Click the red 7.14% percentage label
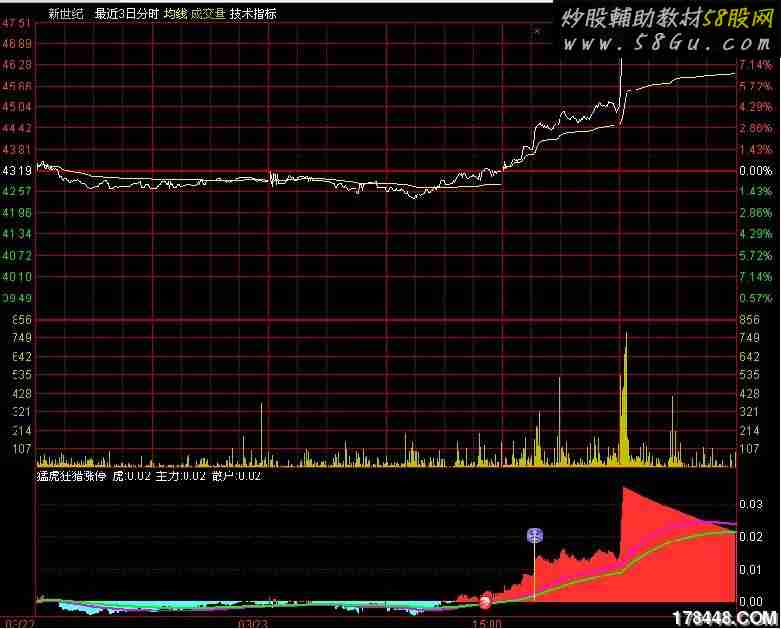Screen dimensions: 781x629 pyautogui.click(x=756, y=64)
